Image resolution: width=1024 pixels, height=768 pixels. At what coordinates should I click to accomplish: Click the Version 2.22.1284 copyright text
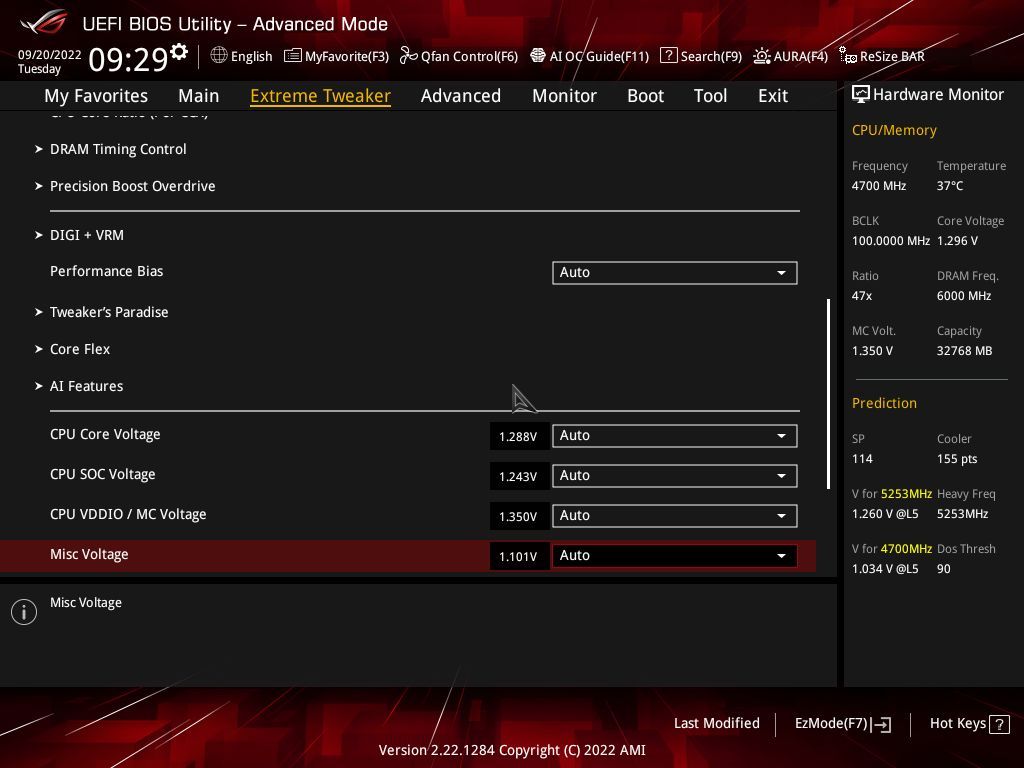pyautogui.click(x=512, y=750)
